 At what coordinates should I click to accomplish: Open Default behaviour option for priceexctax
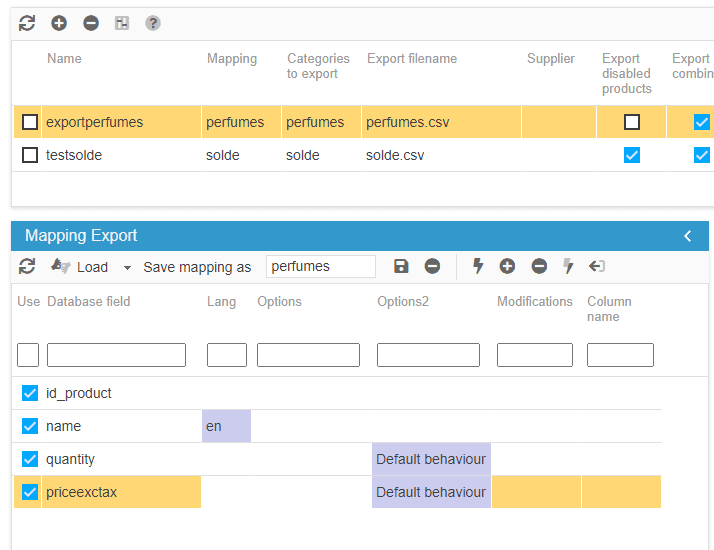tap(431, 492)
